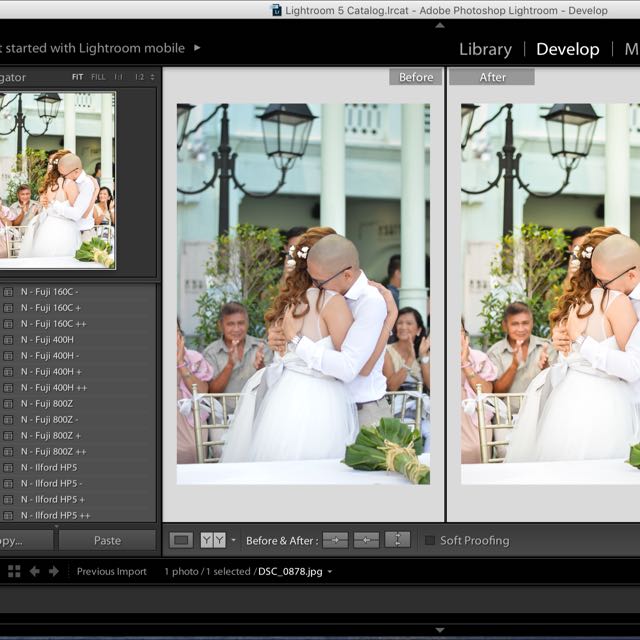Open the DSC_0878.jpg filename dropdown arrow

[x=330, y=572]
